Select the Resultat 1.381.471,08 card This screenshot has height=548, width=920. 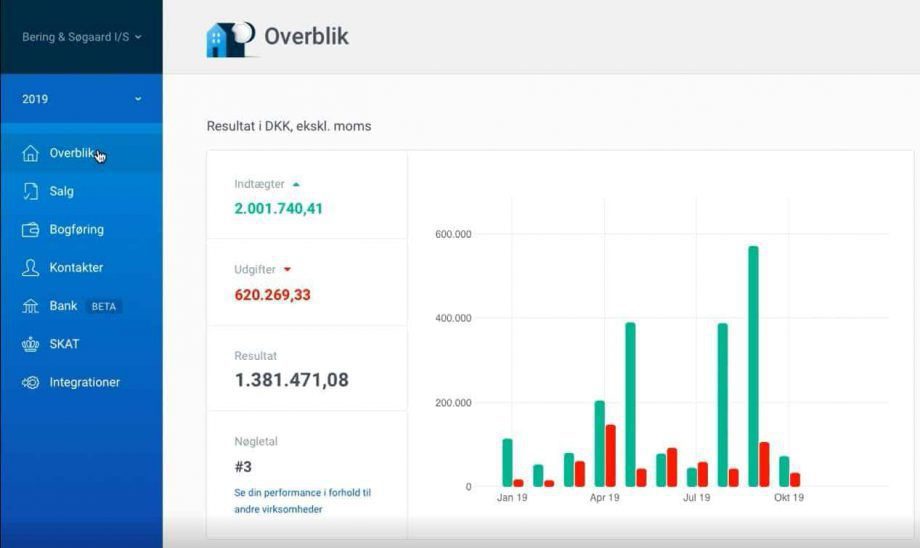pos(307,368)
